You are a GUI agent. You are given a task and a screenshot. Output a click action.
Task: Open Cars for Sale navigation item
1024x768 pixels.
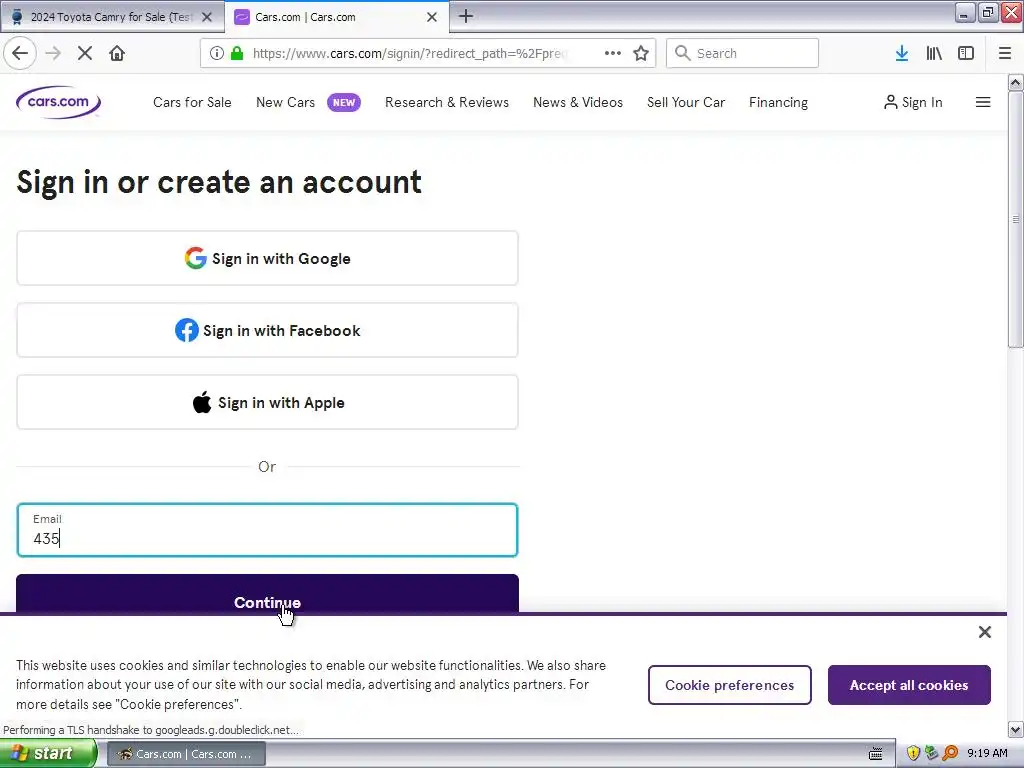click(192, 103)
